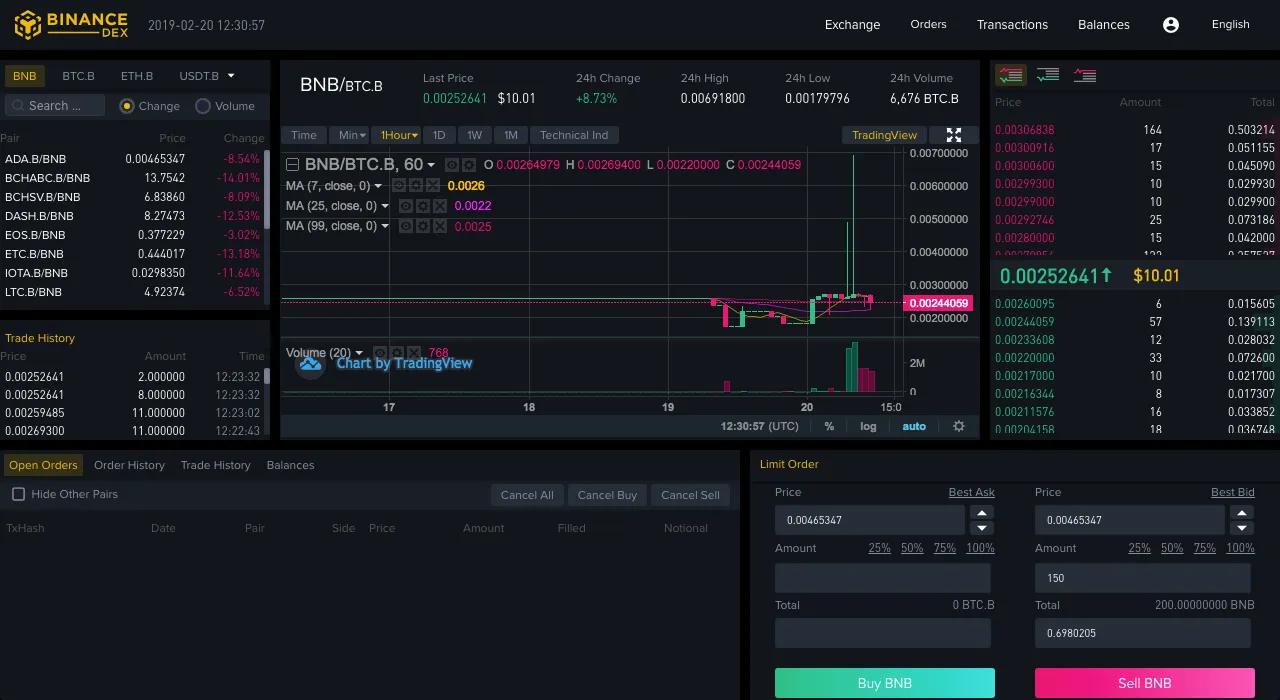1280x700 pixels.
Task: Collapse the chart legend box icon
Action: pyautogui.click(x=293, y=165)
